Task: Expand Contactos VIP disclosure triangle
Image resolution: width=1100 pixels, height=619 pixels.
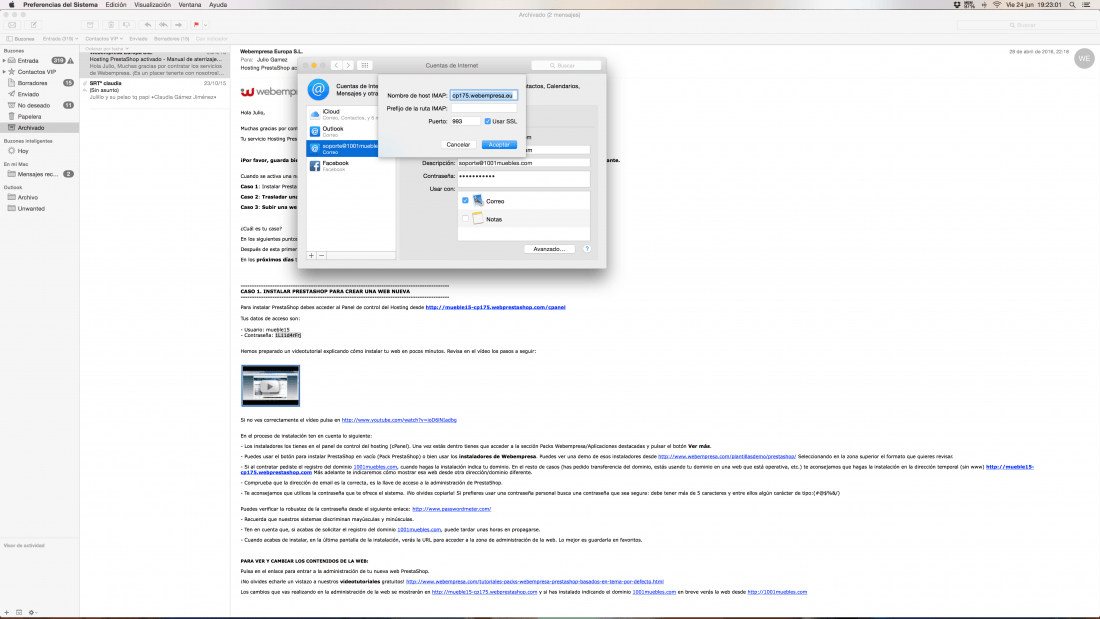Action: pos(4,72)
